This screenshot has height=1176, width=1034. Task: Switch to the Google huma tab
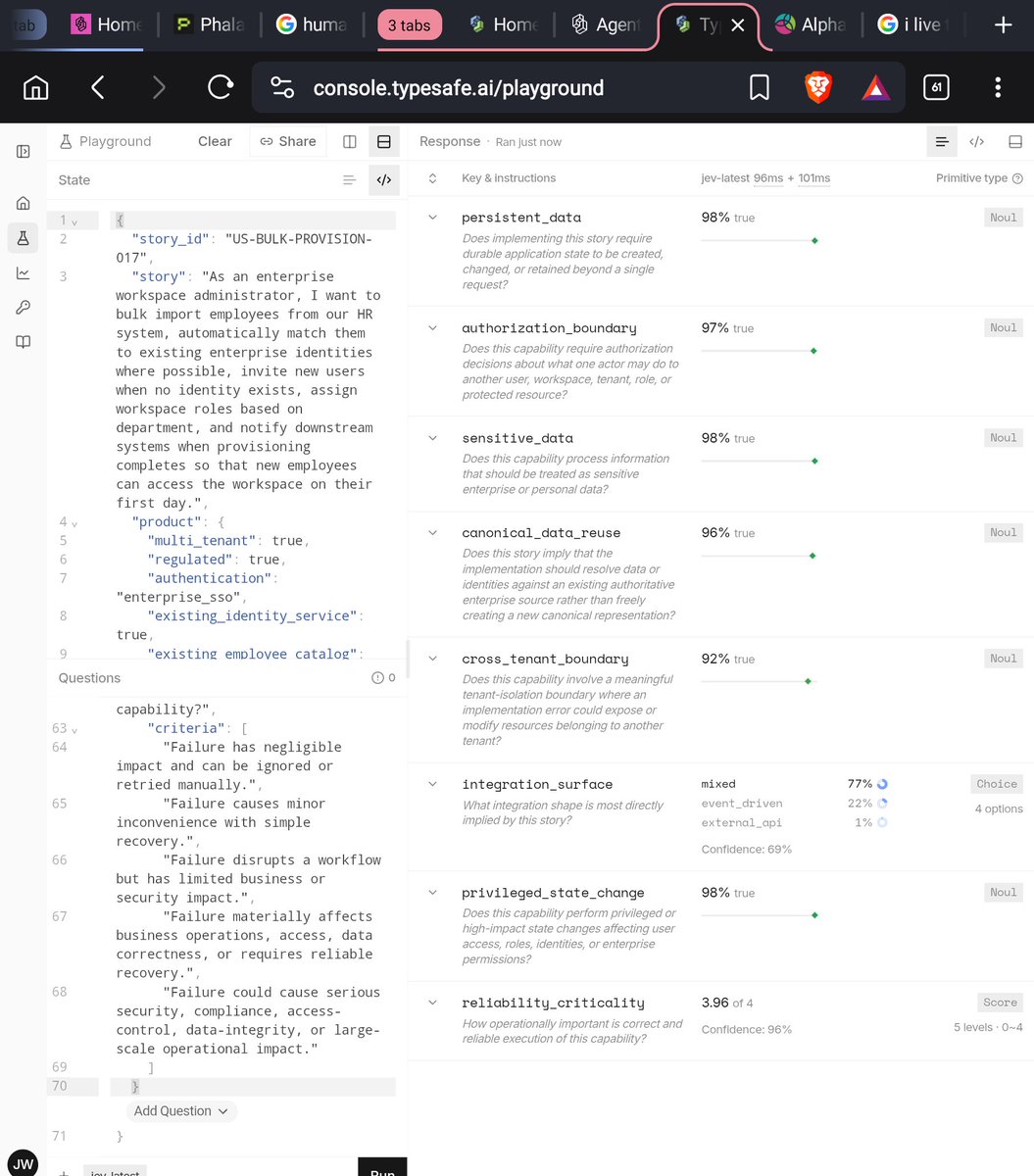click(x=312, y=24)
